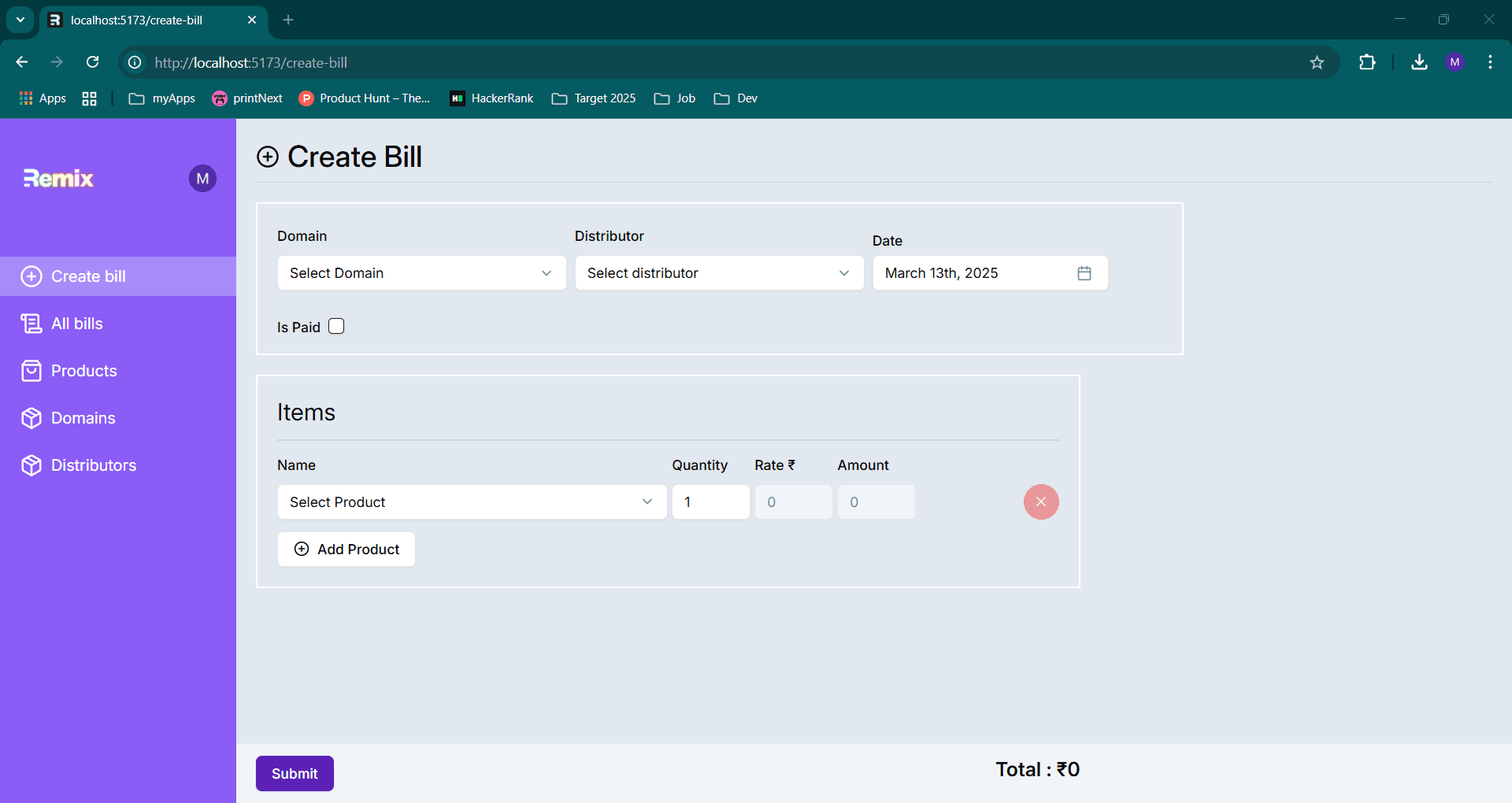Open the myApps bookmark folder
The image size is (1512, 803).
click(162, 98)
